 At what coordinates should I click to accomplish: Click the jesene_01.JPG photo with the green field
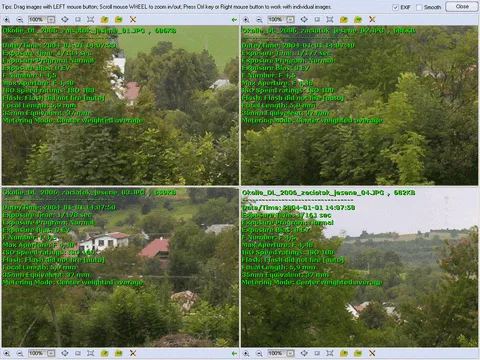(120, 105)
